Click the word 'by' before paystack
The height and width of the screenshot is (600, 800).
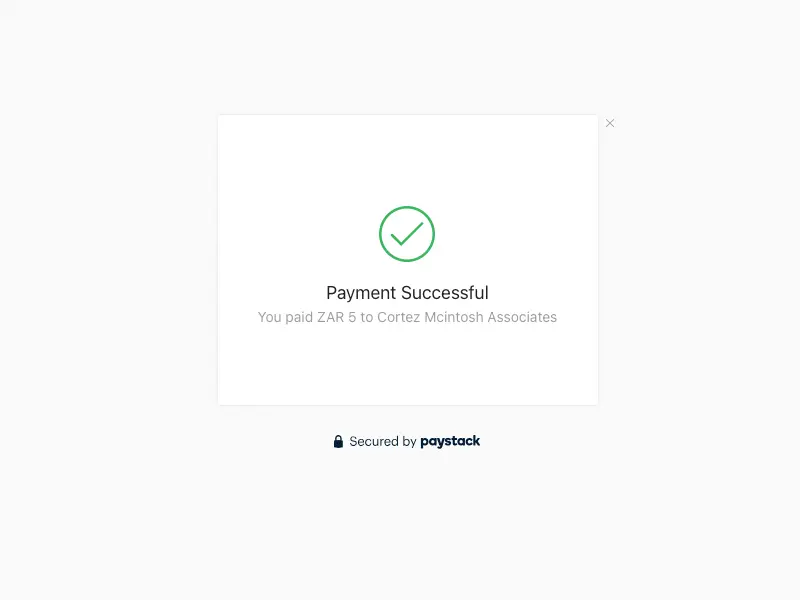tap(410, 442)
